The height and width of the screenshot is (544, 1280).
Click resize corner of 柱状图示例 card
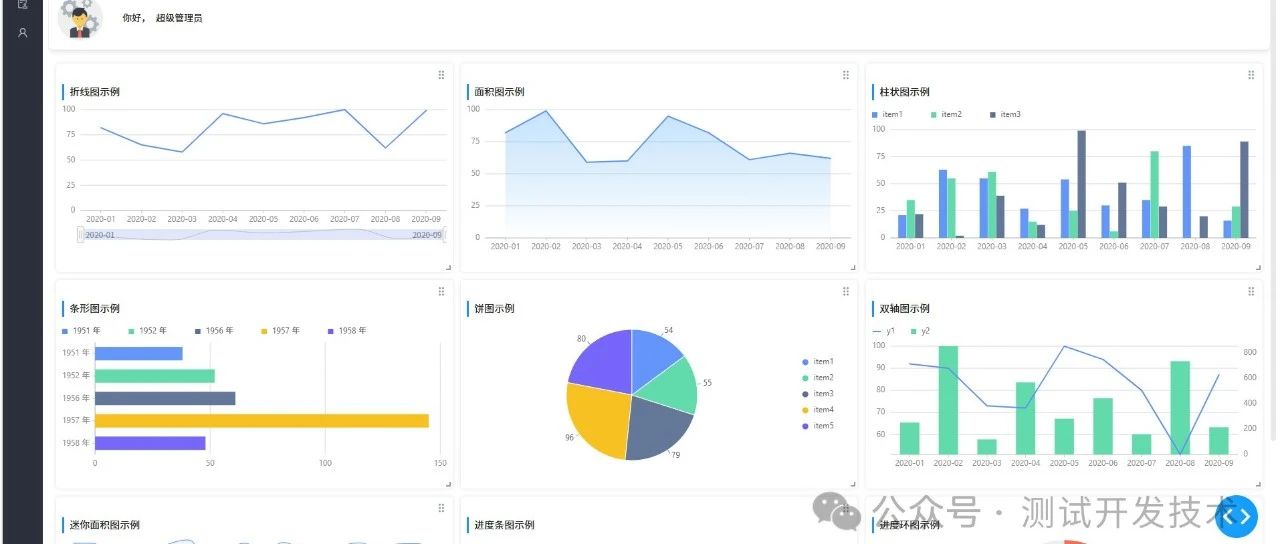1258,267
